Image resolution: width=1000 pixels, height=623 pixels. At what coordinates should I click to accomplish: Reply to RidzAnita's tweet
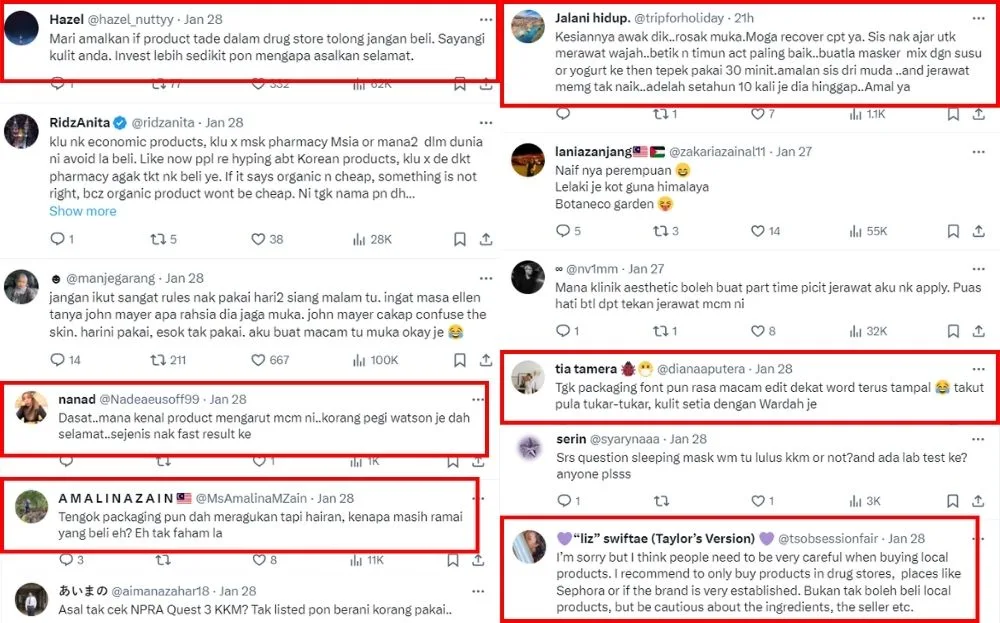(x=57, y=239)
